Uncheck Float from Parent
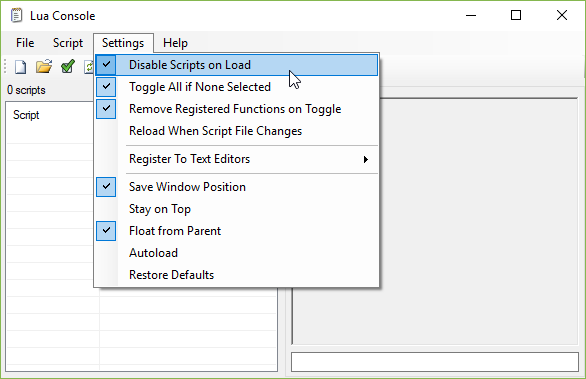This screenshot has width=586, height=379. pos(237,231)
